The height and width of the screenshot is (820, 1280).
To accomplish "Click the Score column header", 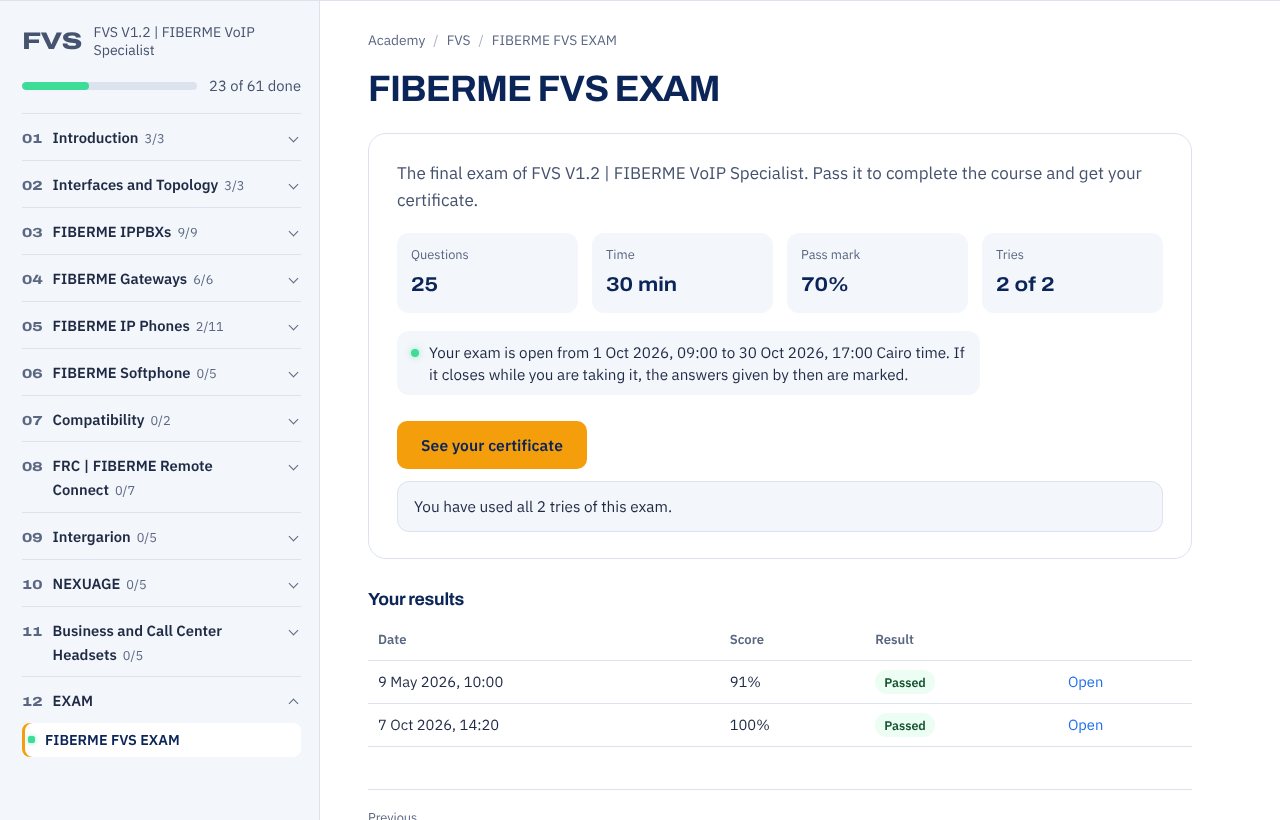I will click(747, 640).
